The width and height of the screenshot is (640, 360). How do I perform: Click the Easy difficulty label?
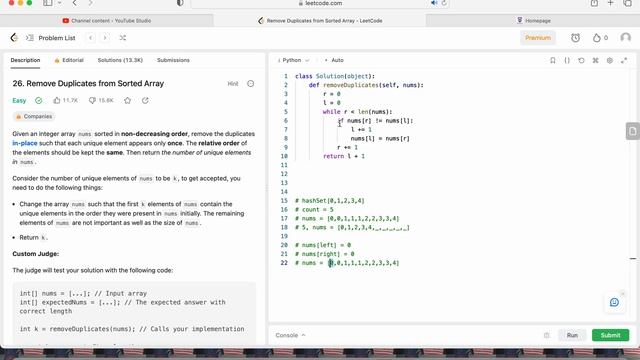tap(19, 100)
